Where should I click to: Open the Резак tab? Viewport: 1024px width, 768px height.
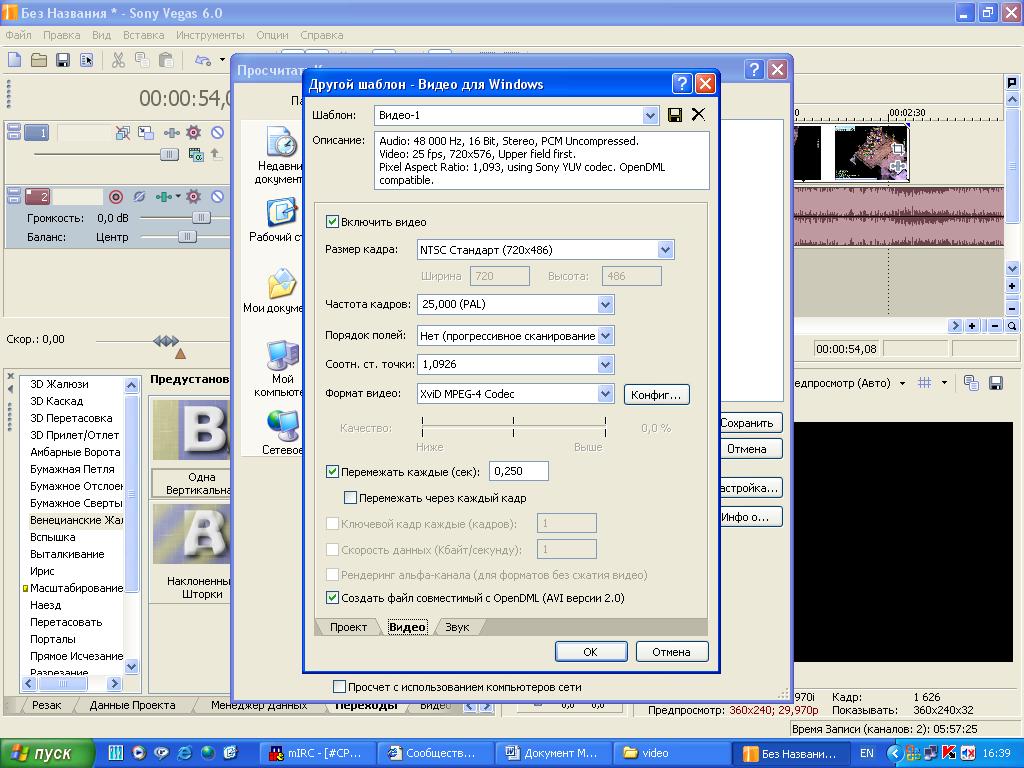coord(46,705)
